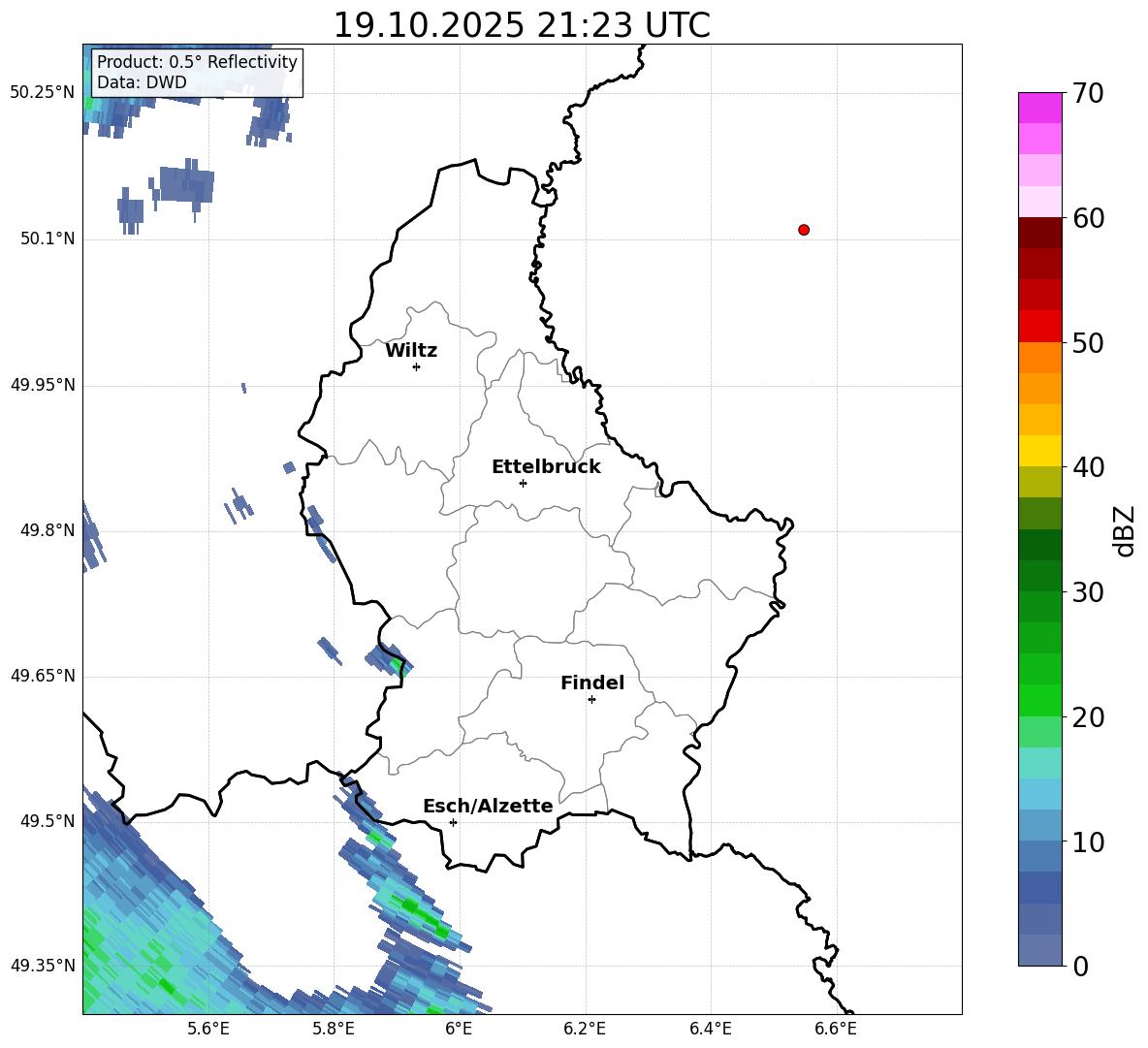Click the Ettelbruck city cross marker
The width and height of the screenshot is (1148, 1048).
pos(523,483)
